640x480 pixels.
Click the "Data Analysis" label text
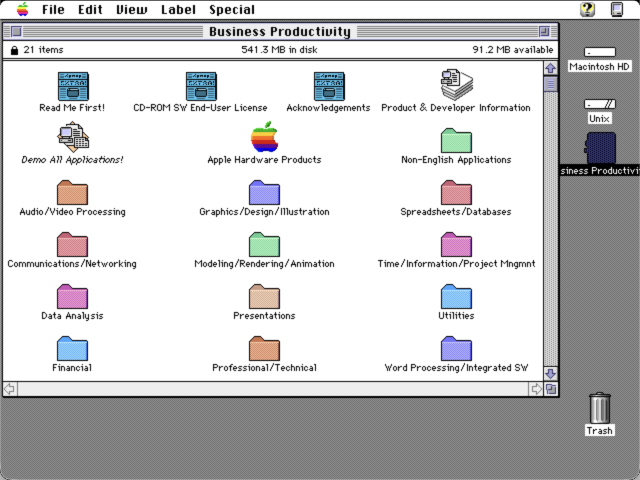72,316
